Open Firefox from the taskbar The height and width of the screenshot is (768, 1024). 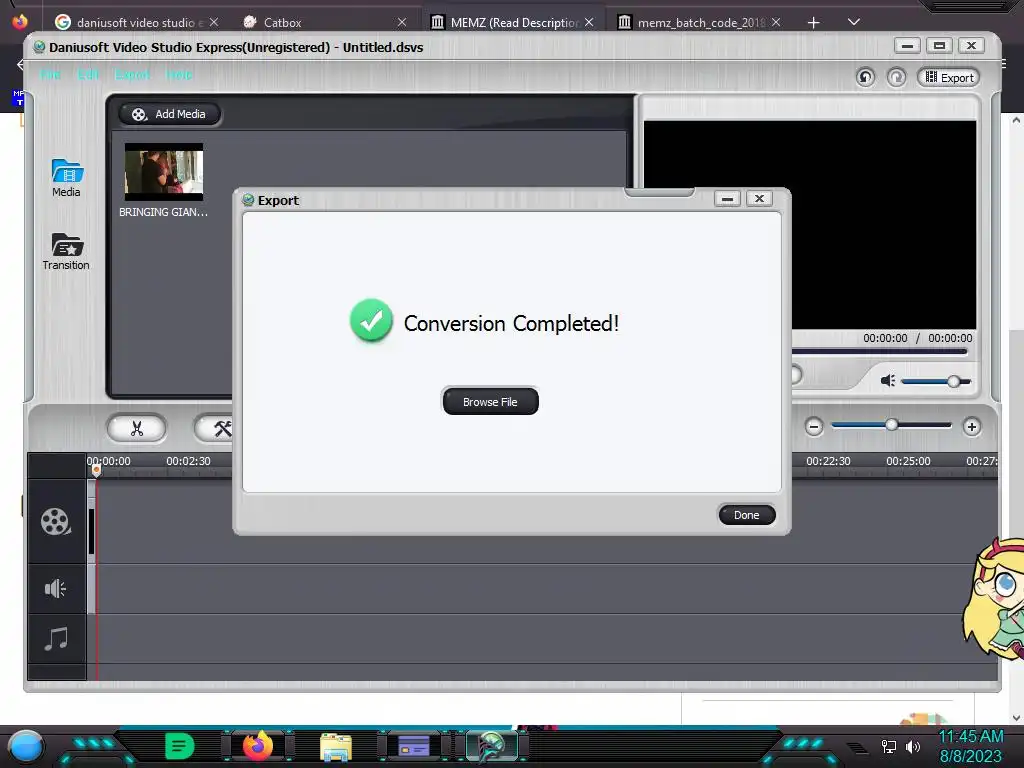pos(257,746)
